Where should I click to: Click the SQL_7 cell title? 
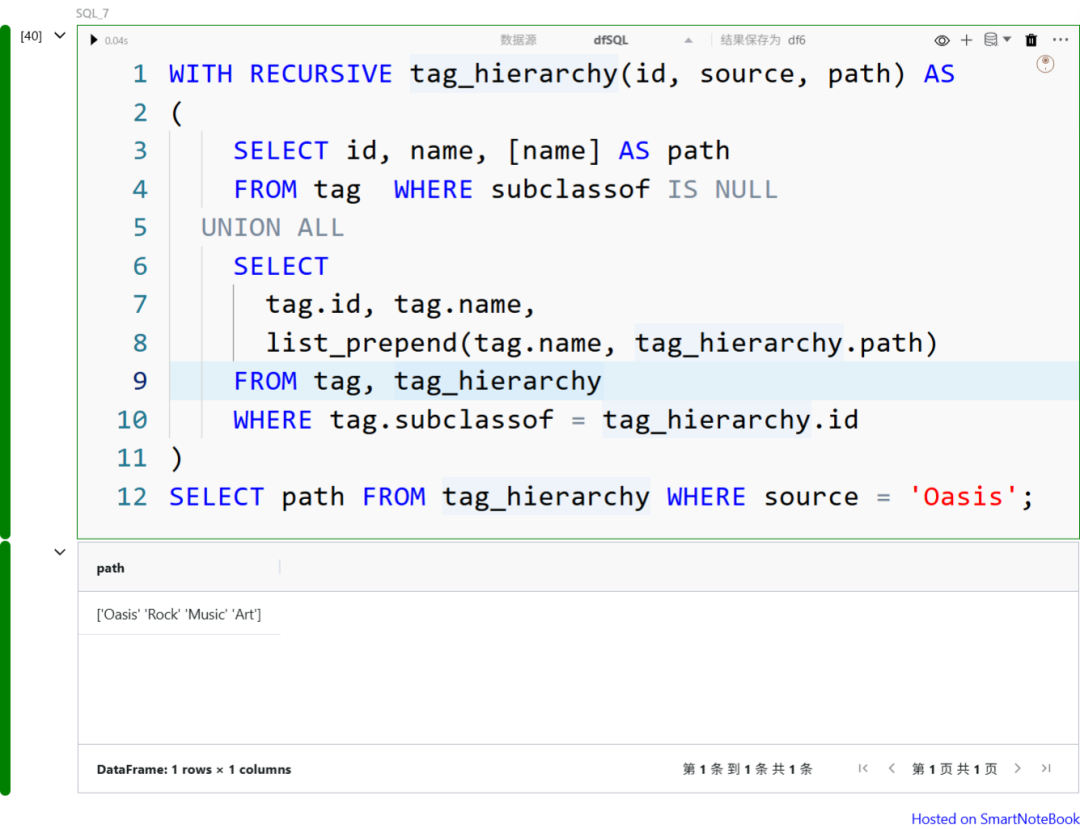(x=92, y=13)
